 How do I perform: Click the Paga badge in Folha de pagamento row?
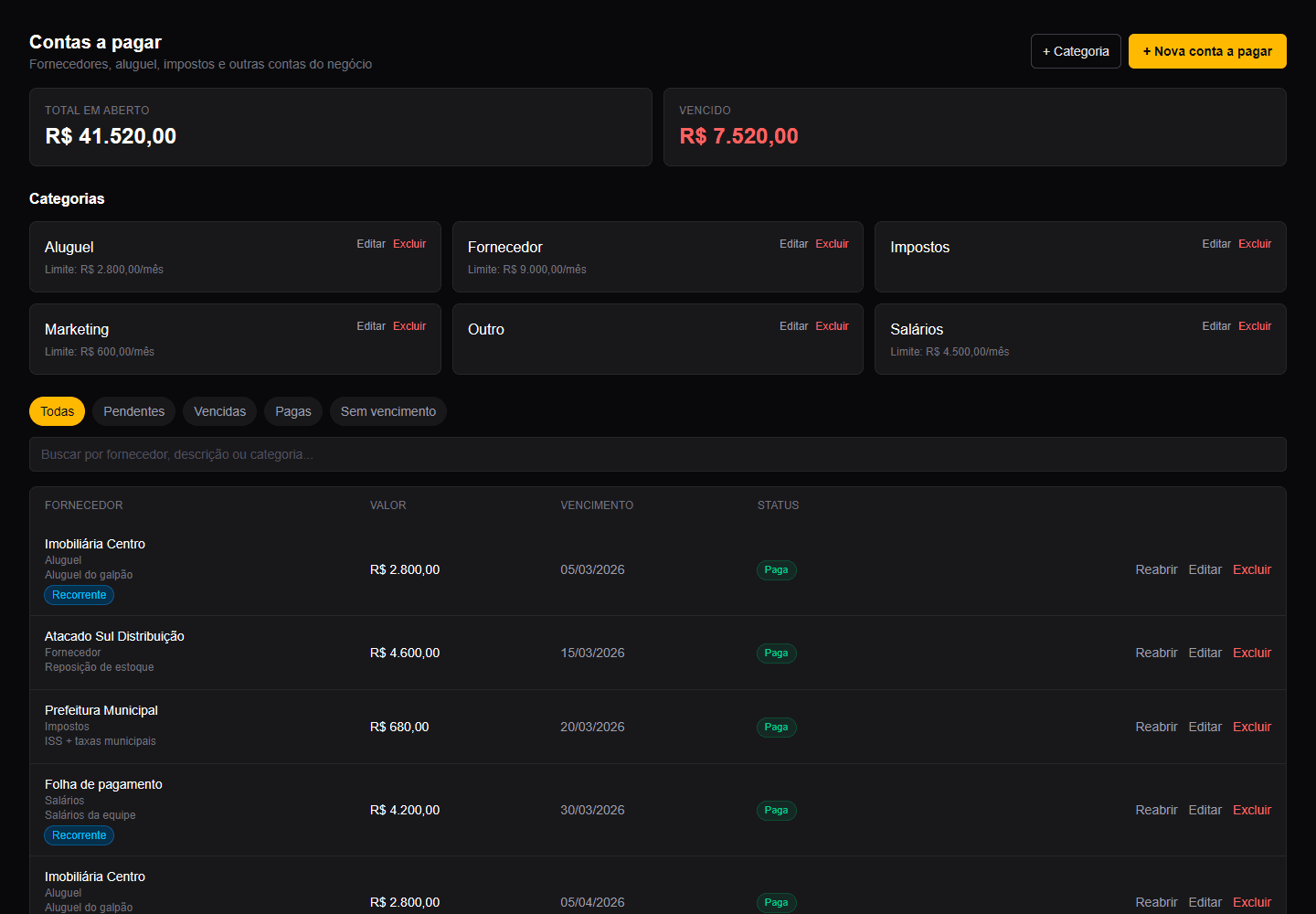pyautogui.click(x=777, y=810)
